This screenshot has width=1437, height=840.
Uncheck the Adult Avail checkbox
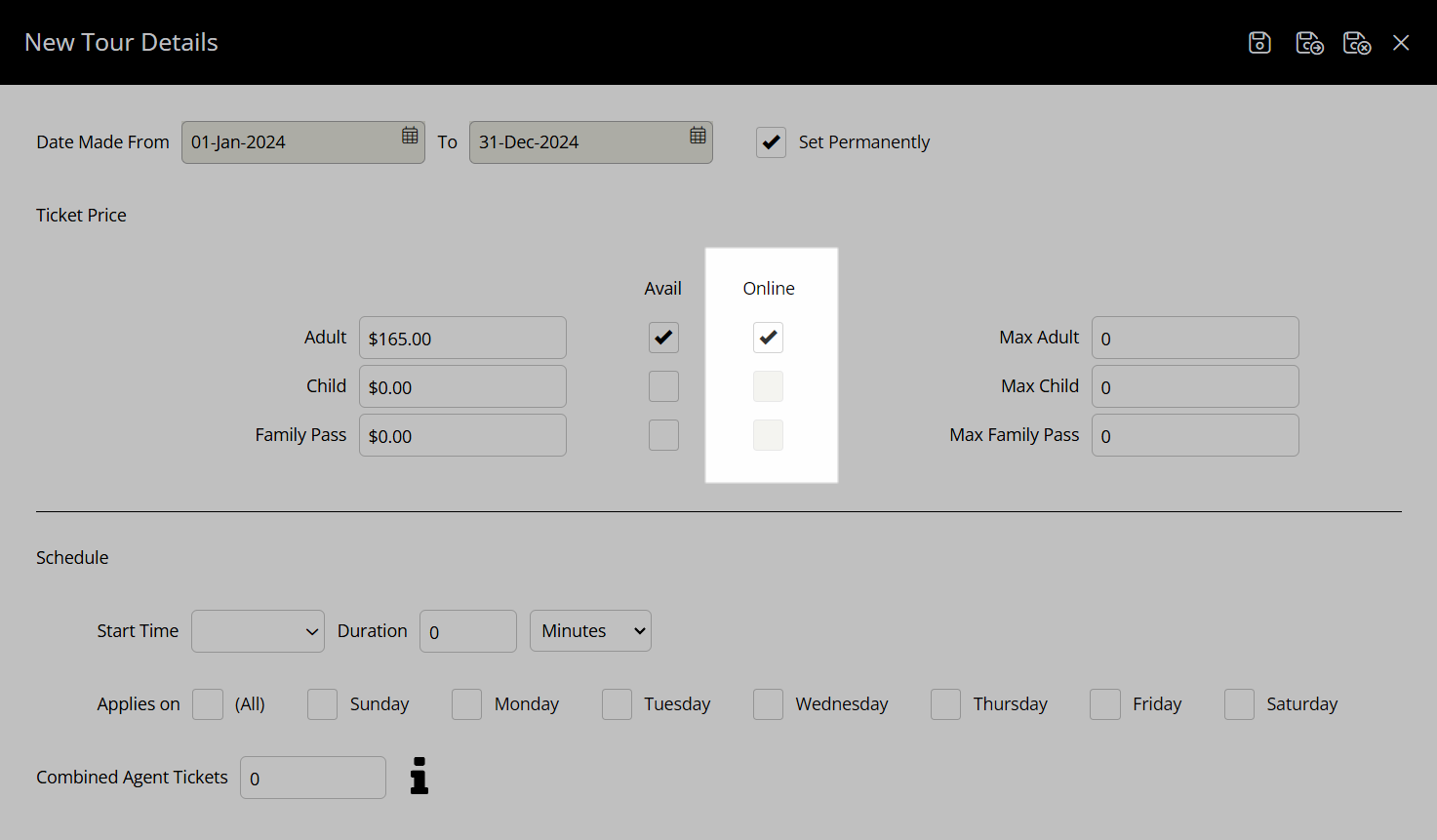[x=663, y=338]
